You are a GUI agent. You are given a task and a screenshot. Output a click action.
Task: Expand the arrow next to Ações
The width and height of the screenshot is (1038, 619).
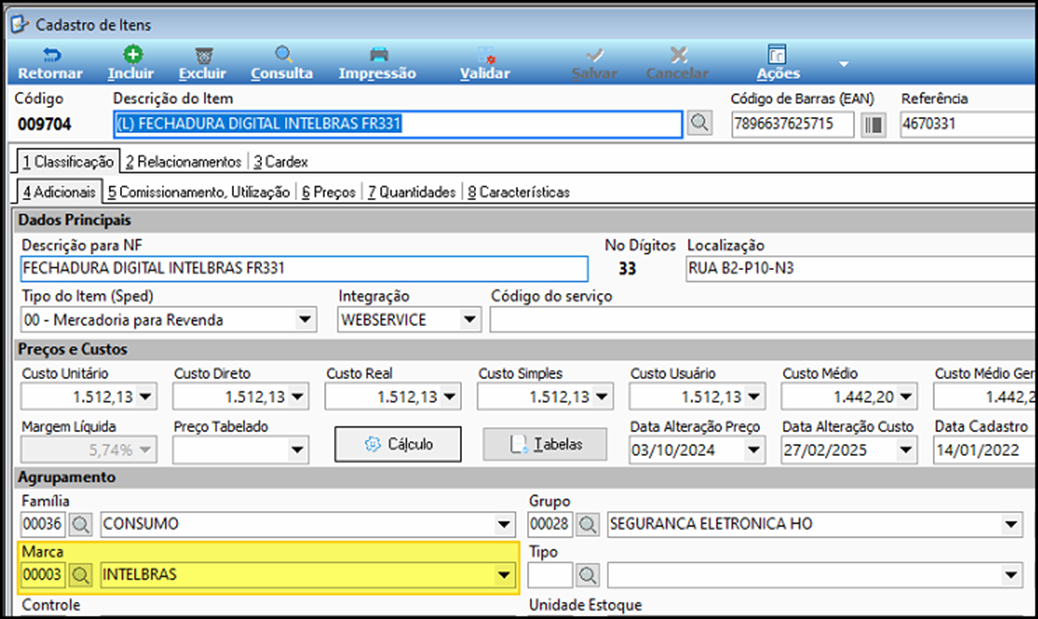(843, 64)
